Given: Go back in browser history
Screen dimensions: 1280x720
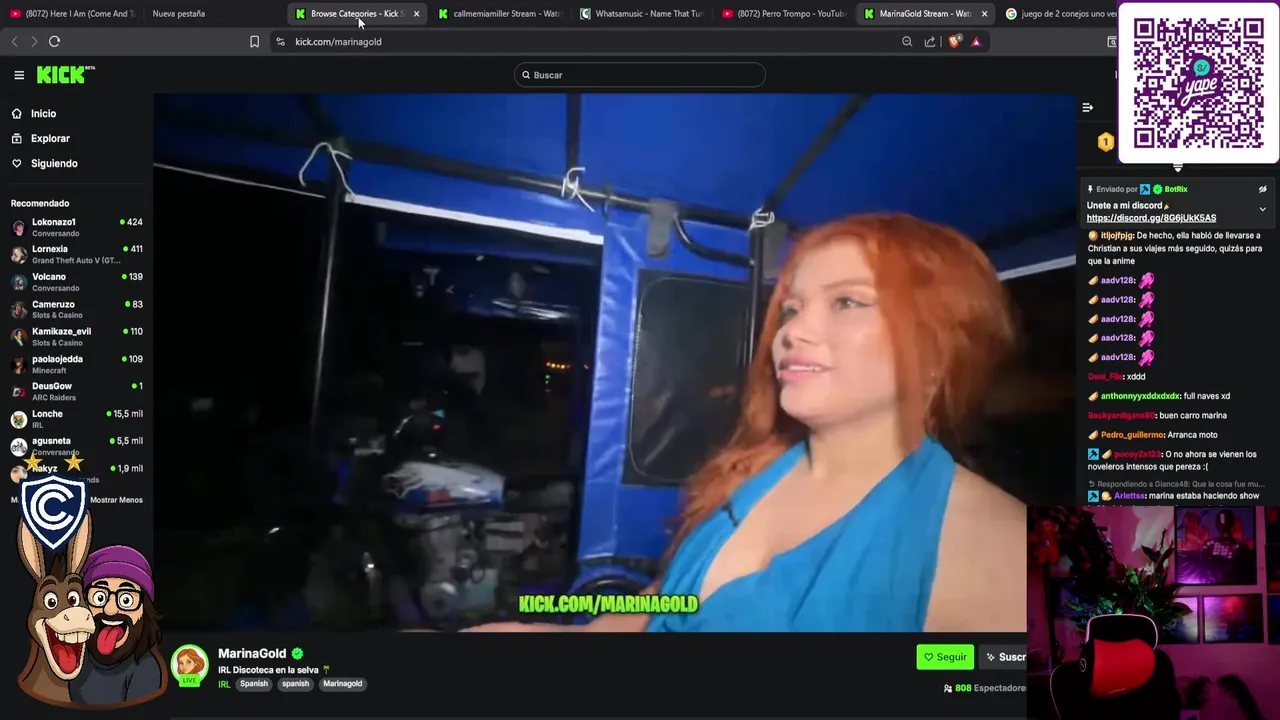Looking at the screenshot, I should (14, 42).
